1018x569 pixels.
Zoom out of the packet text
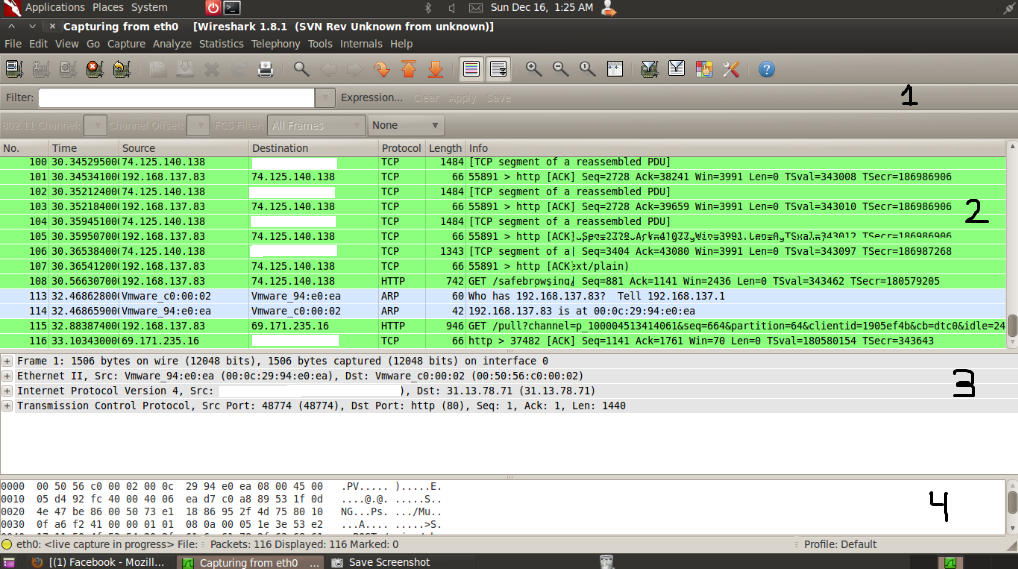click(560, 69)
